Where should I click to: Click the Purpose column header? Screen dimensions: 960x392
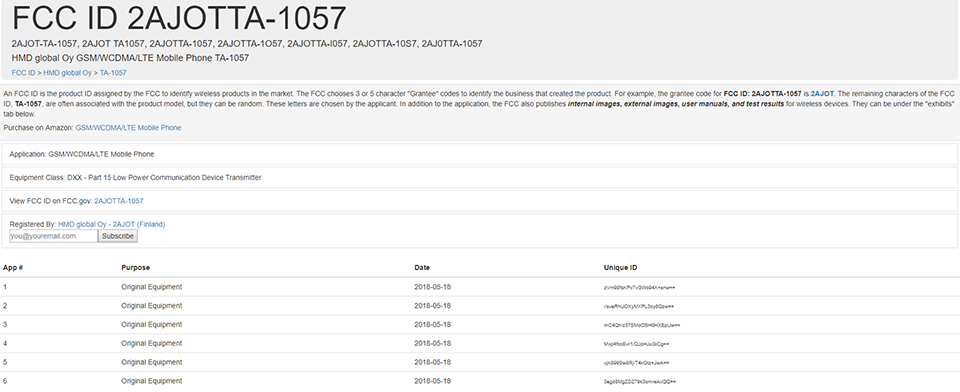click(x=135, y=268)
